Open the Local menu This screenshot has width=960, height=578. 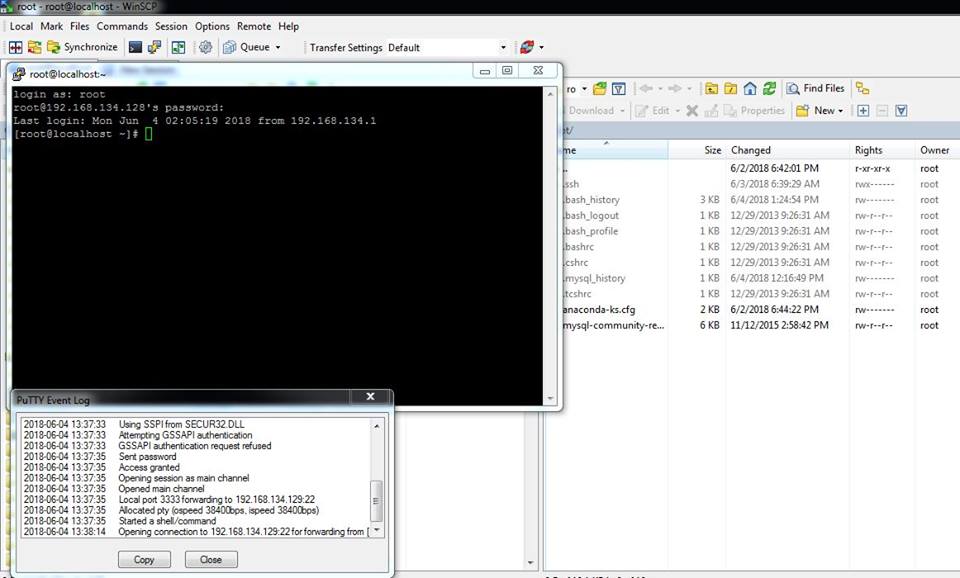pyautogui.click(x=21, y=26)
